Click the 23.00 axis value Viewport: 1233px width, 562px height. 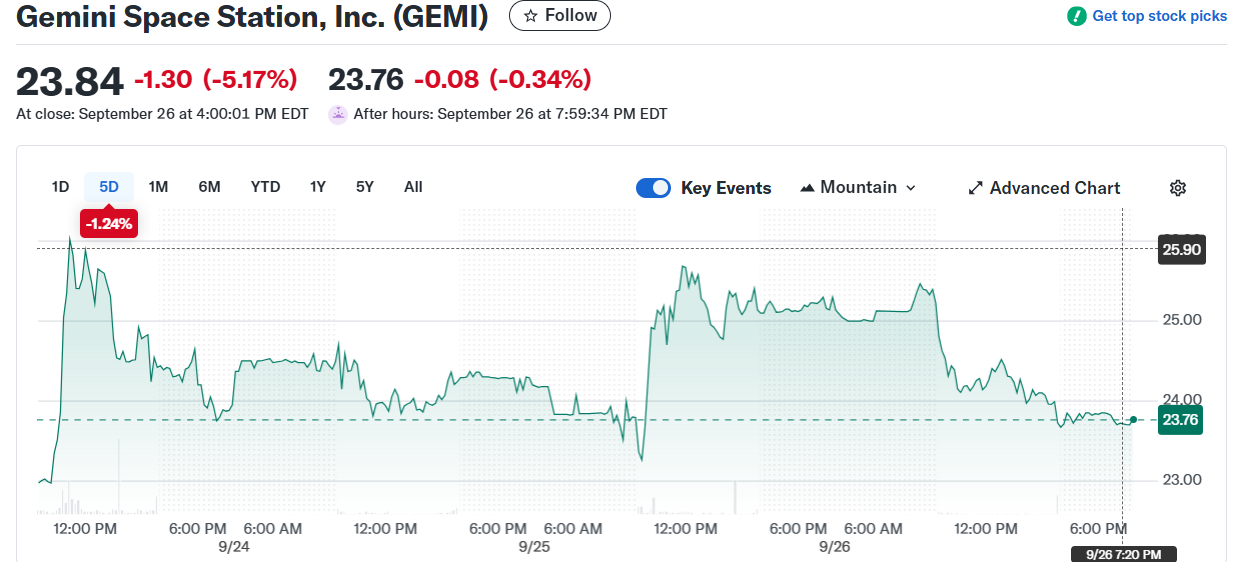1181,480
